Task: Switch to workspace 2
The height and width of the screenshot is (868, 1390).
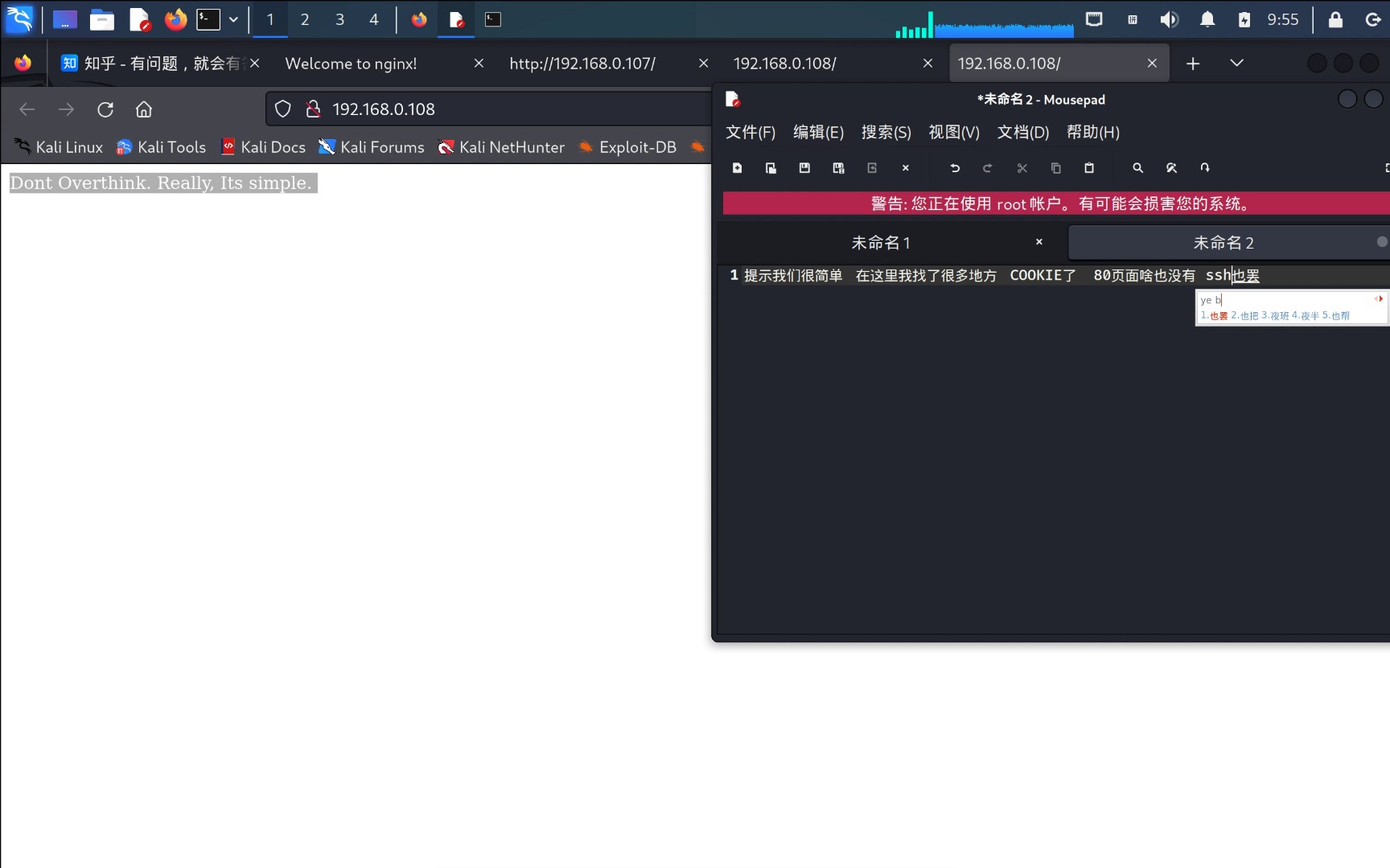Action: coord(305,19)
